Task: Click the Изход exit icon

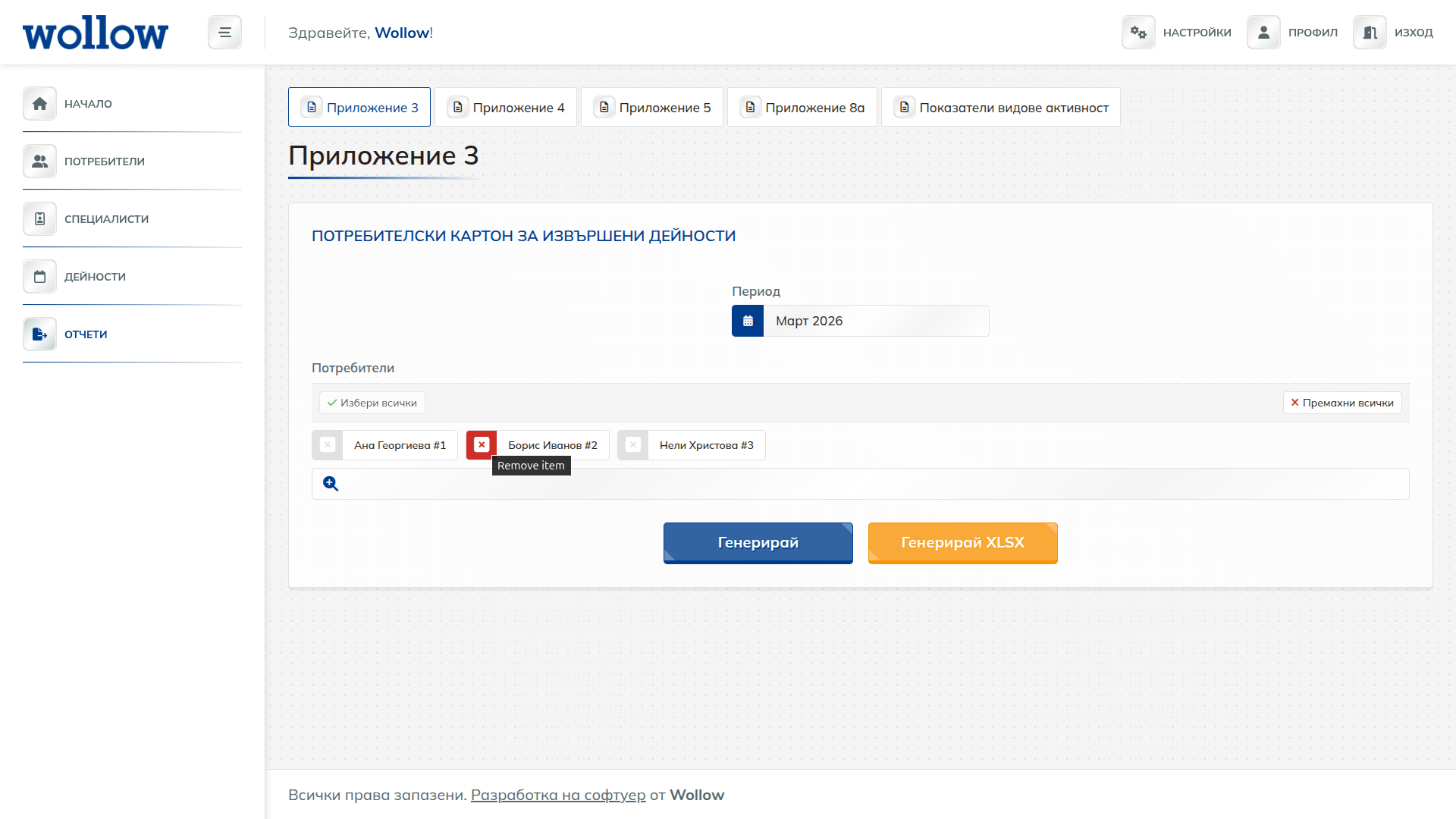Action: [1370, 32]
